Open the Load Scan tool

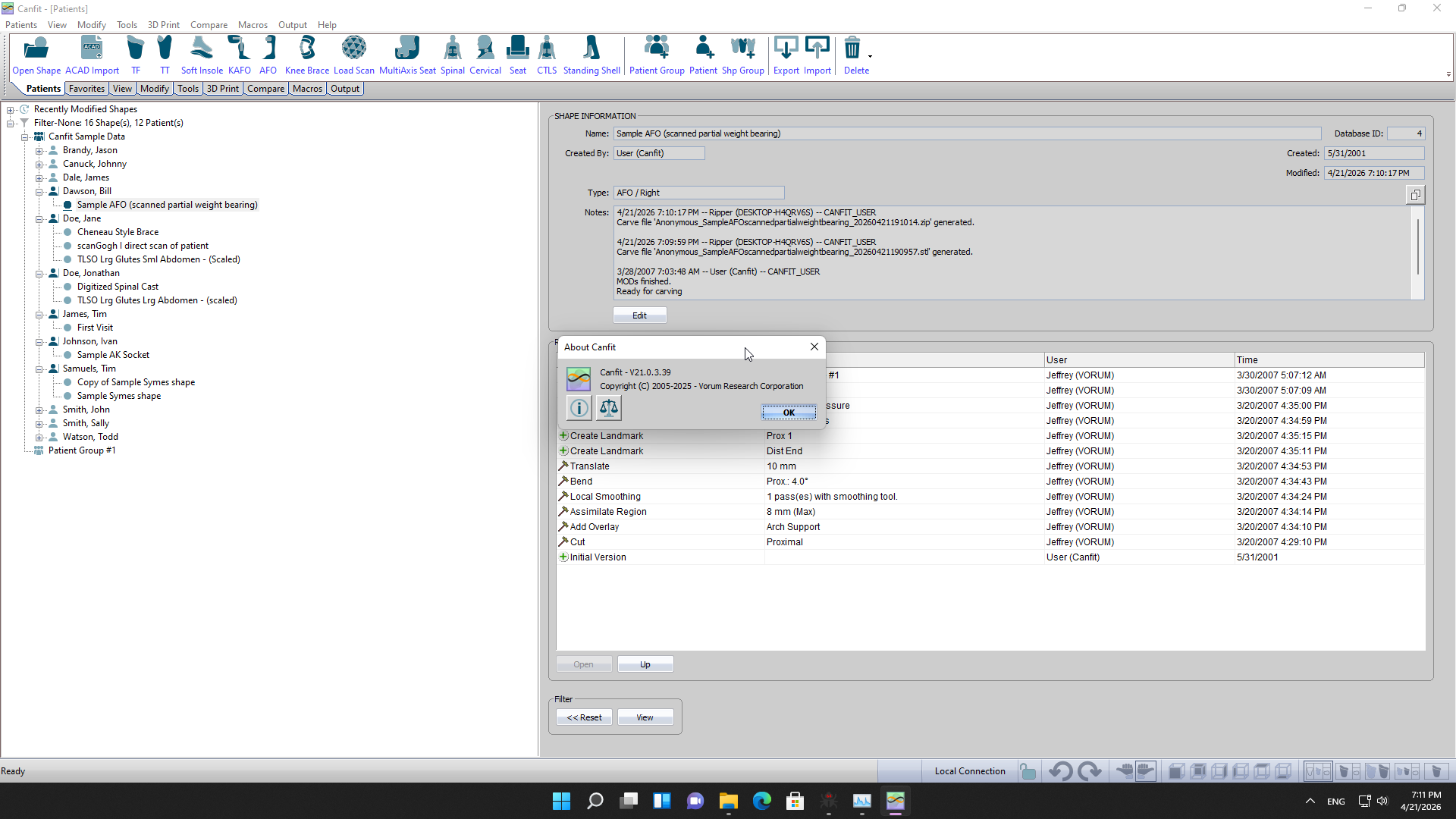pos(354,55)
